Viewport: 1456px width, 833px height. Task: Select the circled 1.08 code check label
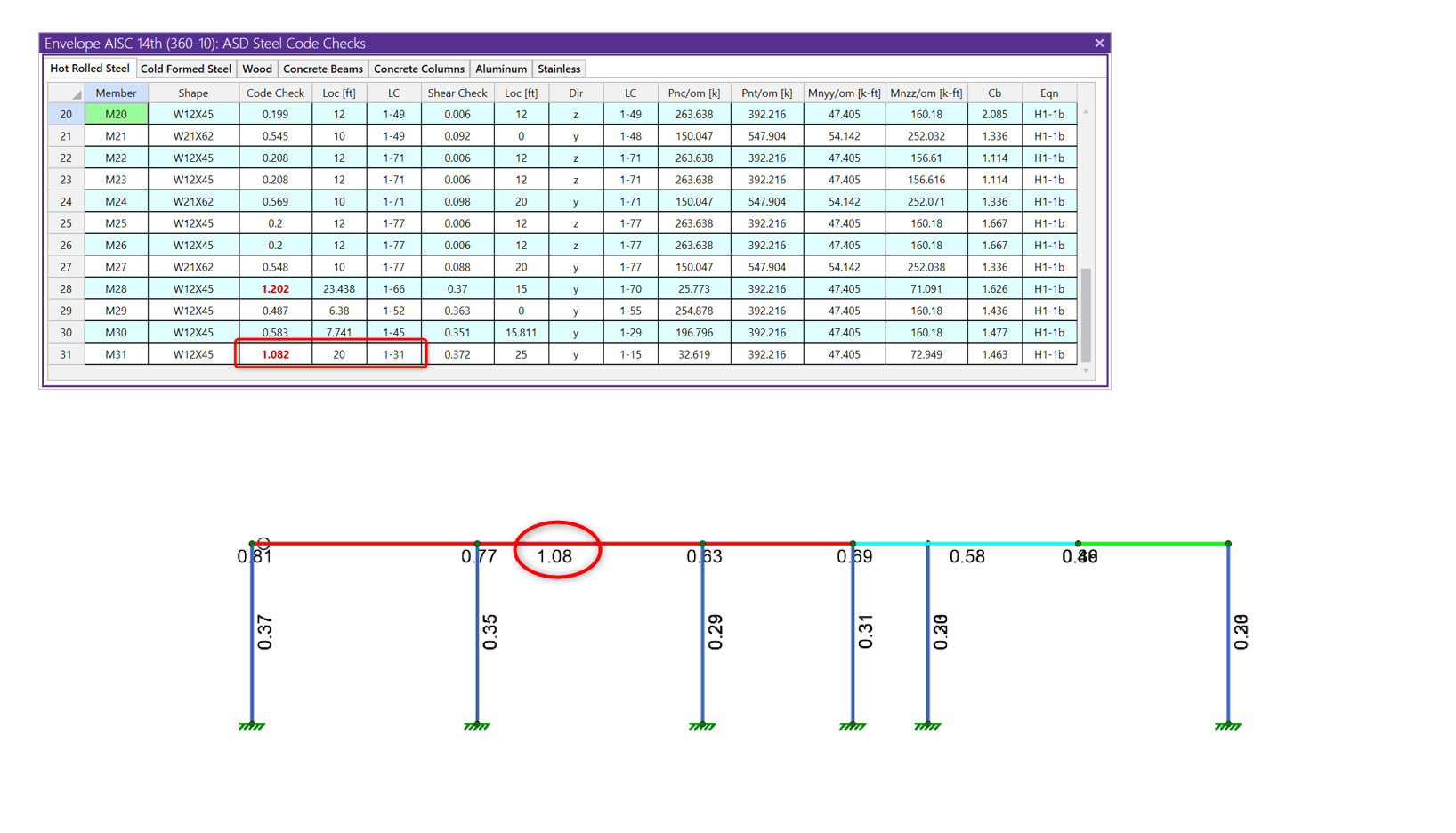(554, 556)
